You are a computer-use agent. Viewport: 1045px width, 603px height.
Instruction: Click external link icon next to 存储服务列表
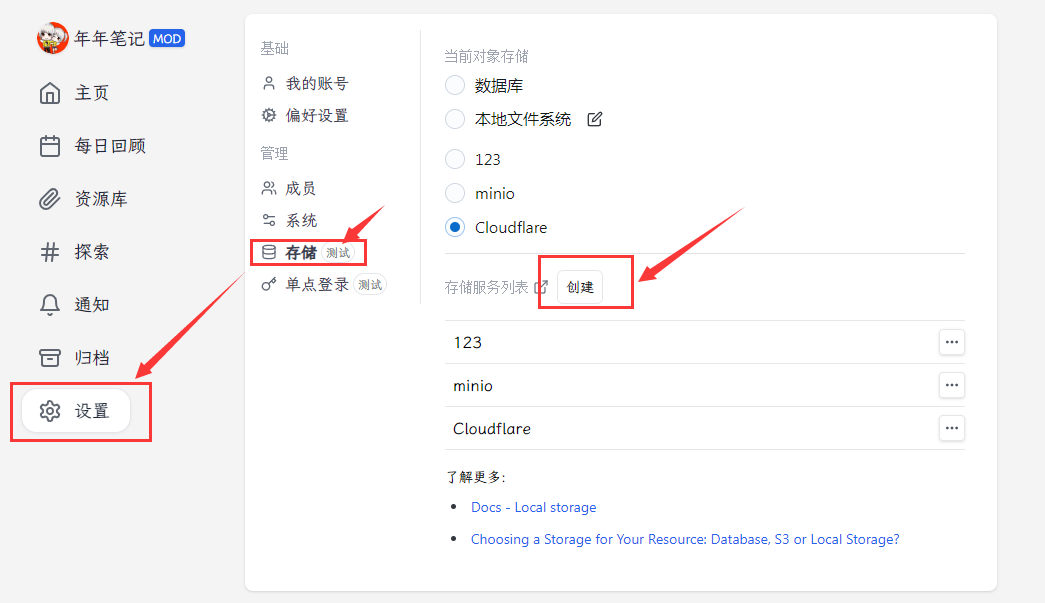click(x=541, y=287)
